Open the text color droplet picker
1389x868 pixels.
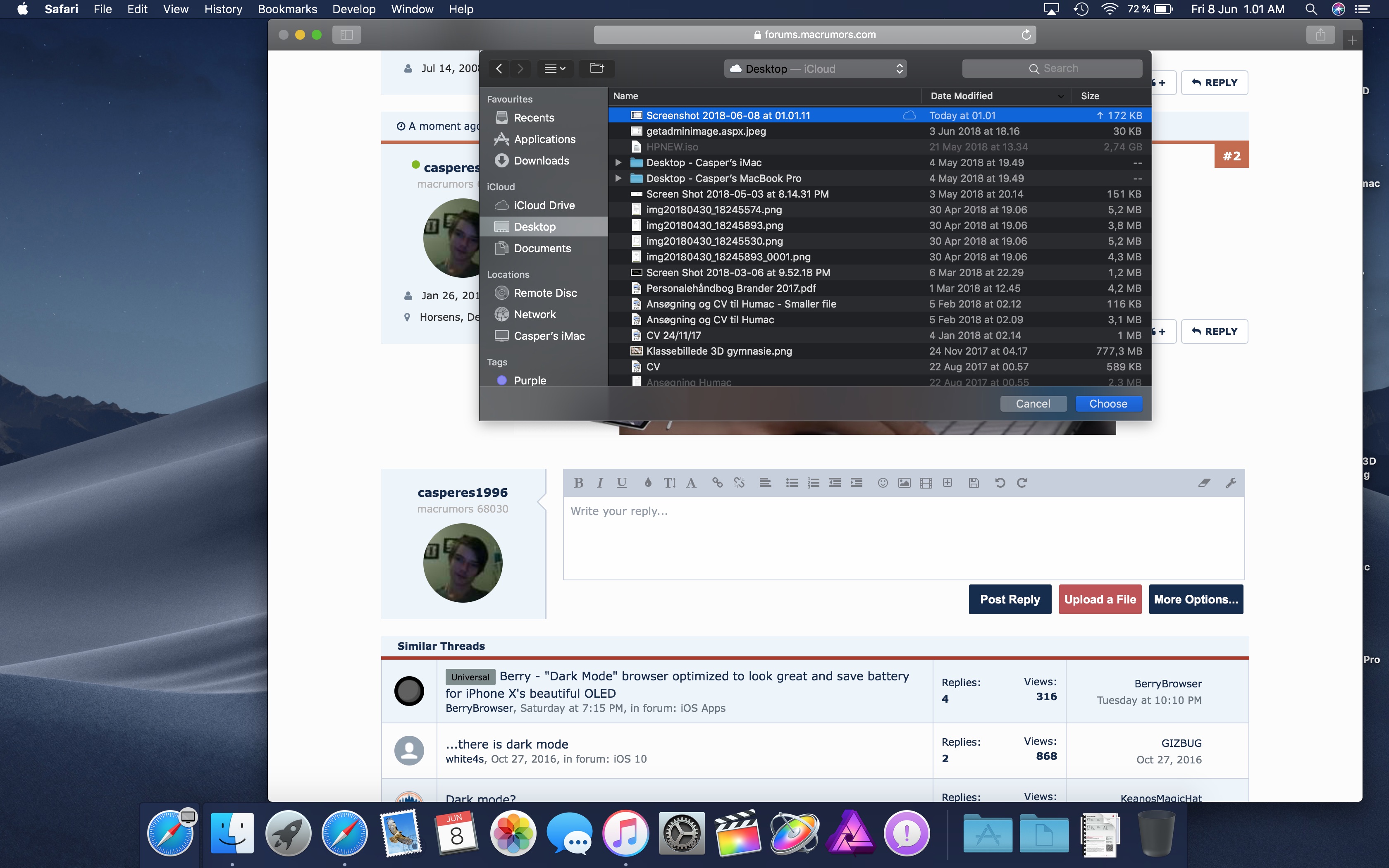647,483
